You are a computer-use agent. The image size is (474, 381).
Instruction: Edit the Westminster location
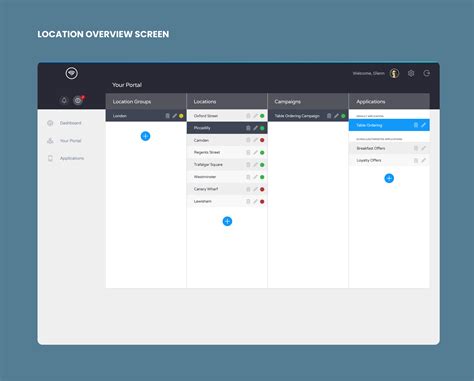tap(255, 177)
